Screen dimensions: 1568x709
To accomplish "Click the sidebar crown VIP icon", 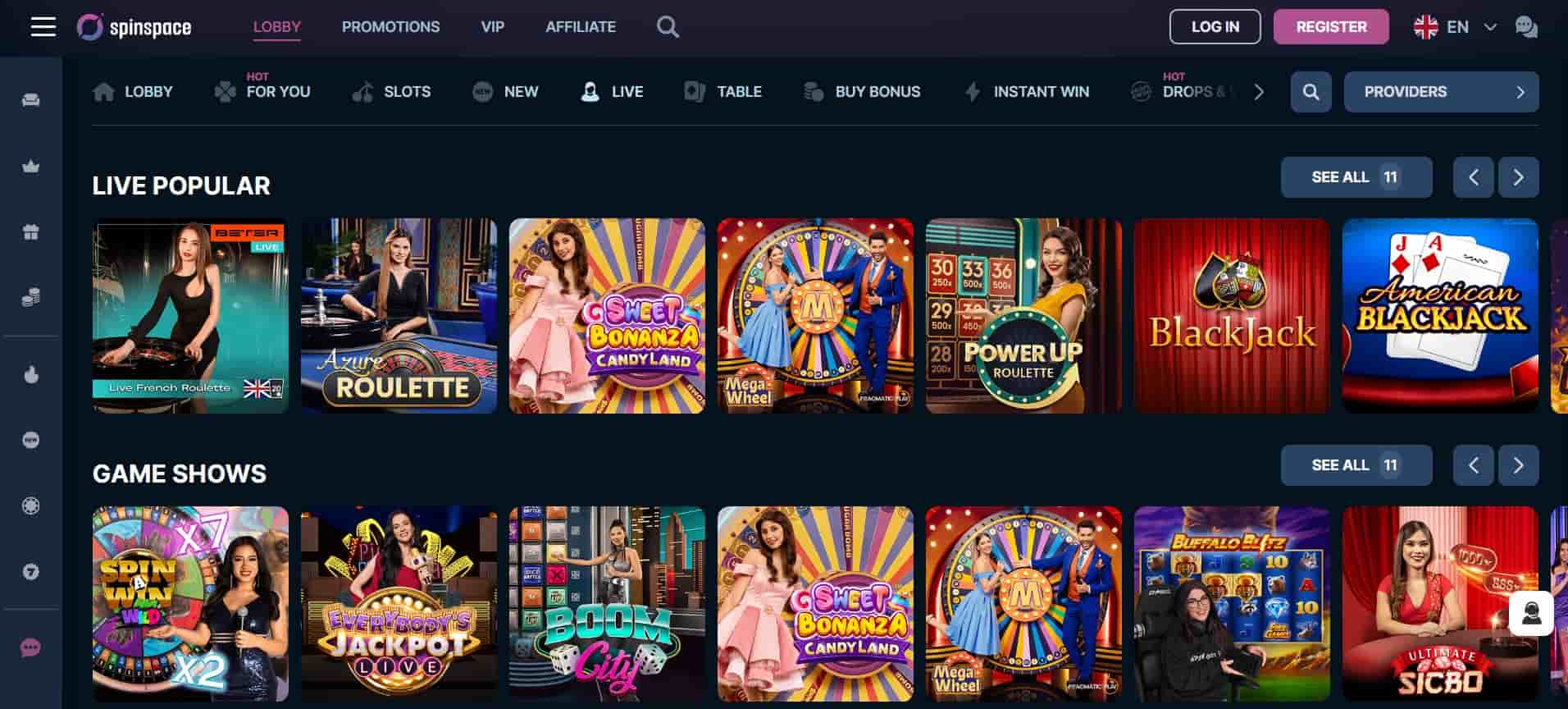I will [x=31, y=167].
